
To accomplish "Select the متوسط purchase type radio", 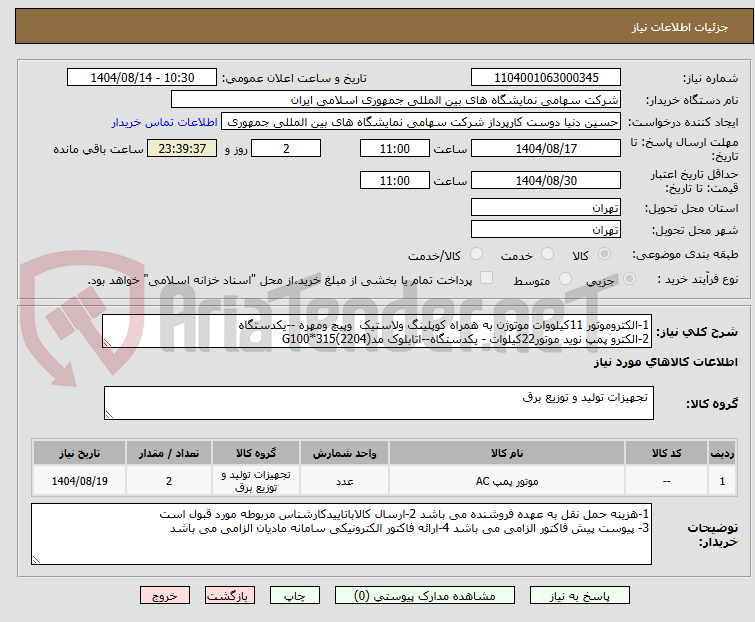I will coord(565,279).
